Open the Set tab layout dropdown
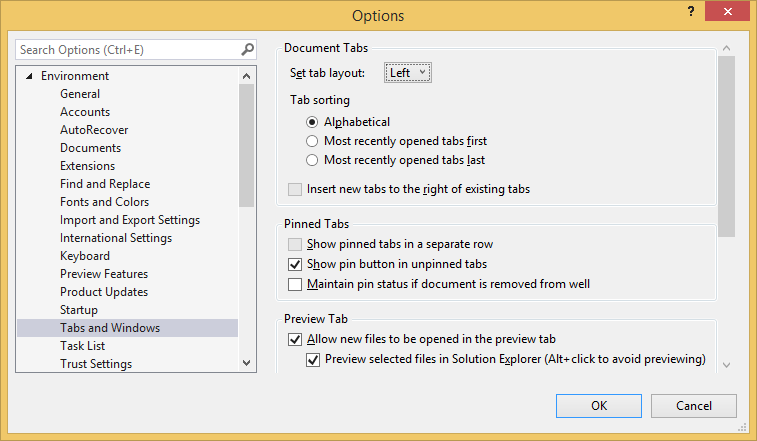757x441 pixels. (x=409, y=73)
